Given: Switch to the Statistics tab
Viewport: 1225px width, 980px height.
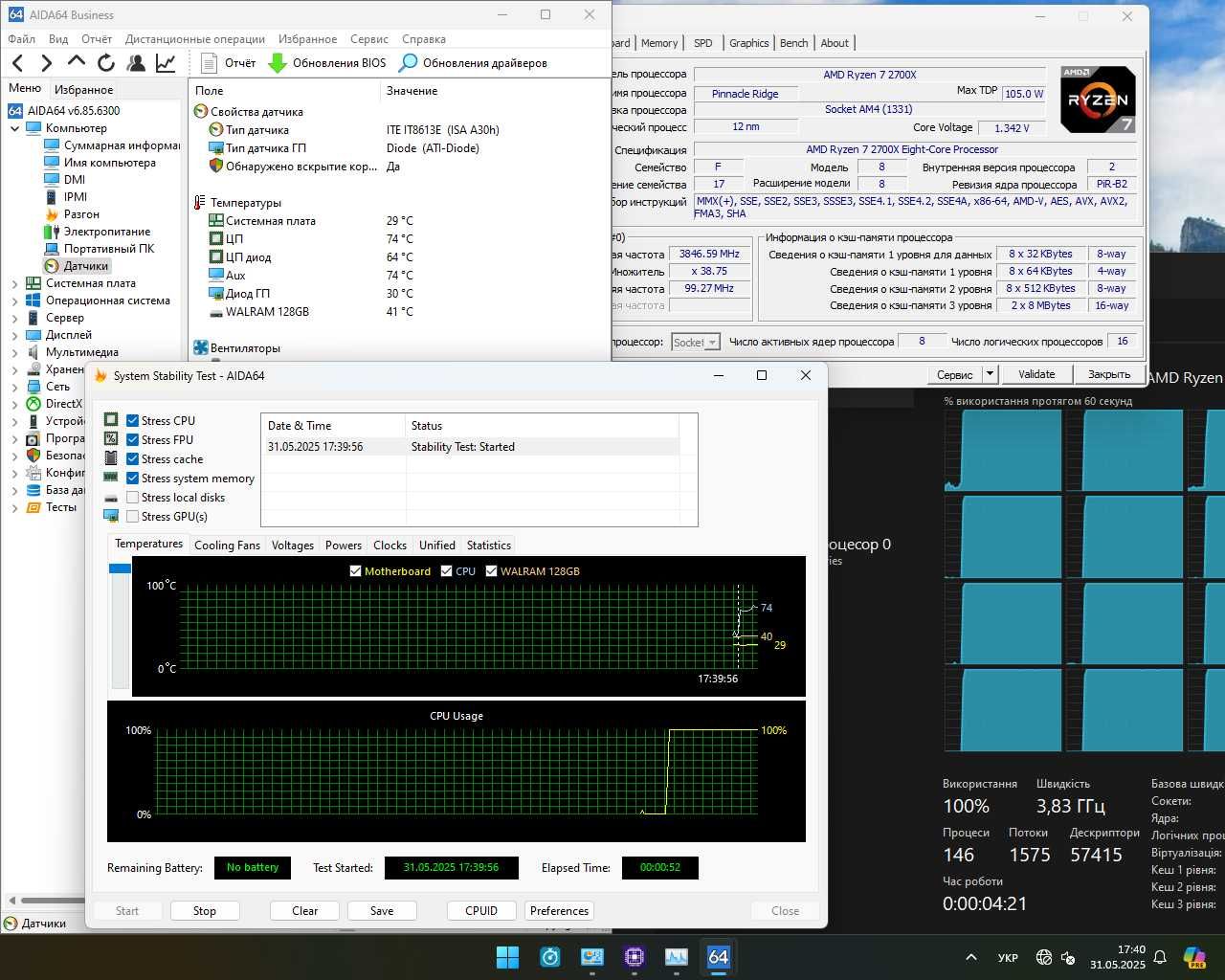Looking at the screenshot, I should (x=489, y=546).
